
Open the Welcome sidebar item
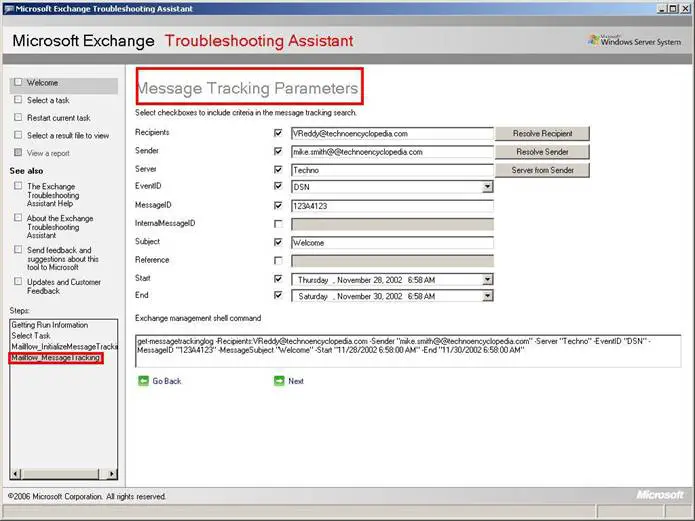click(x=42, y=82)
